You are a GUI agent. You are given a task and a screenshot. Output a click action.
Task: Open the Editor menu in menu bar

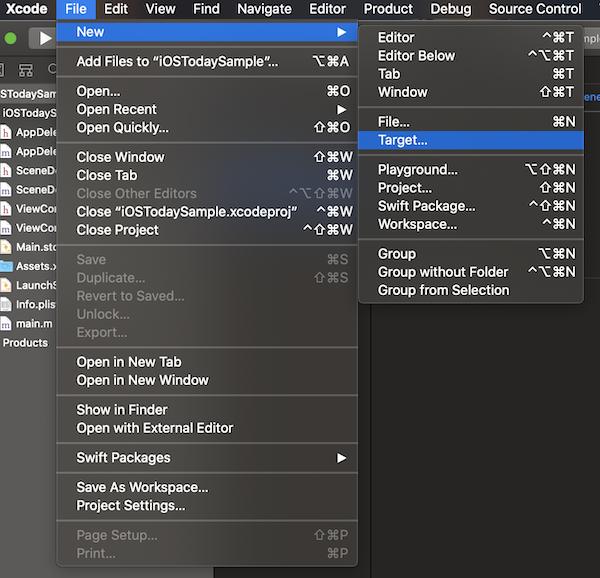point(328,9)
